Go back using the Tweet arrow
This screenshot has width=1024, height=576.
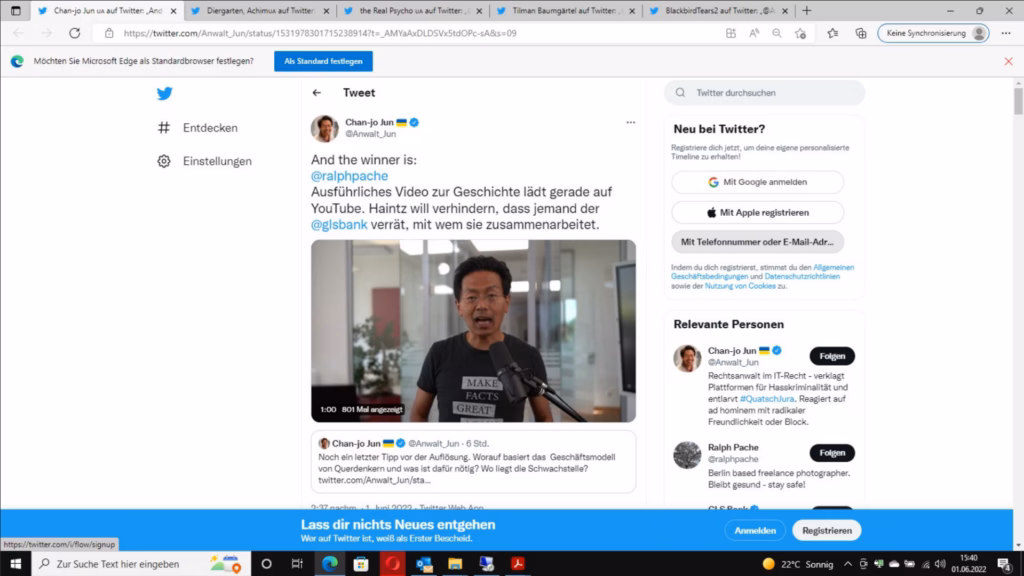(x=317, y=93)
